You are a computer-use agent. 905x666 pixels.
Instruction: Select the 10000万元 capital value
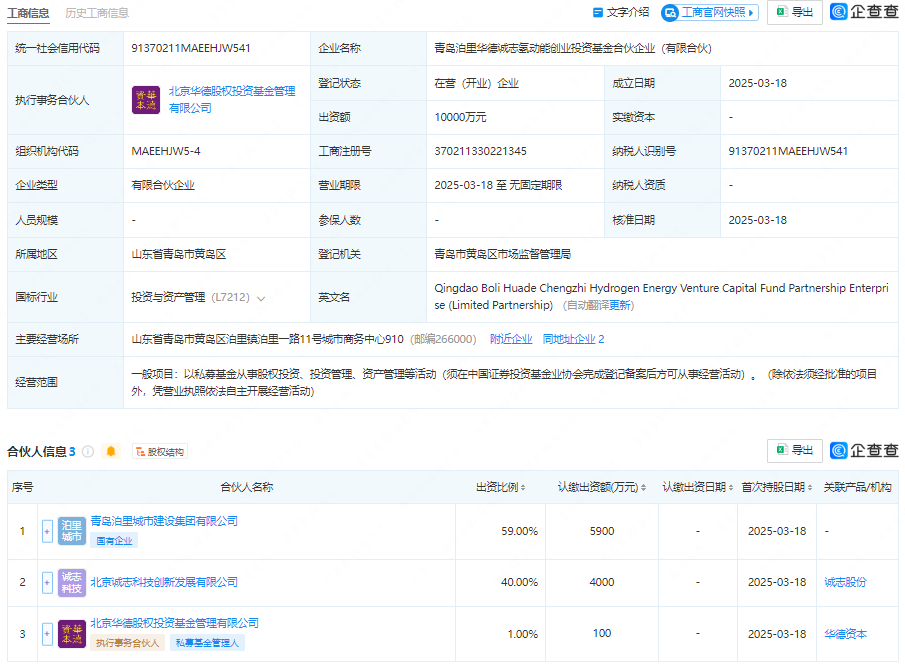[x=460, y=117]
